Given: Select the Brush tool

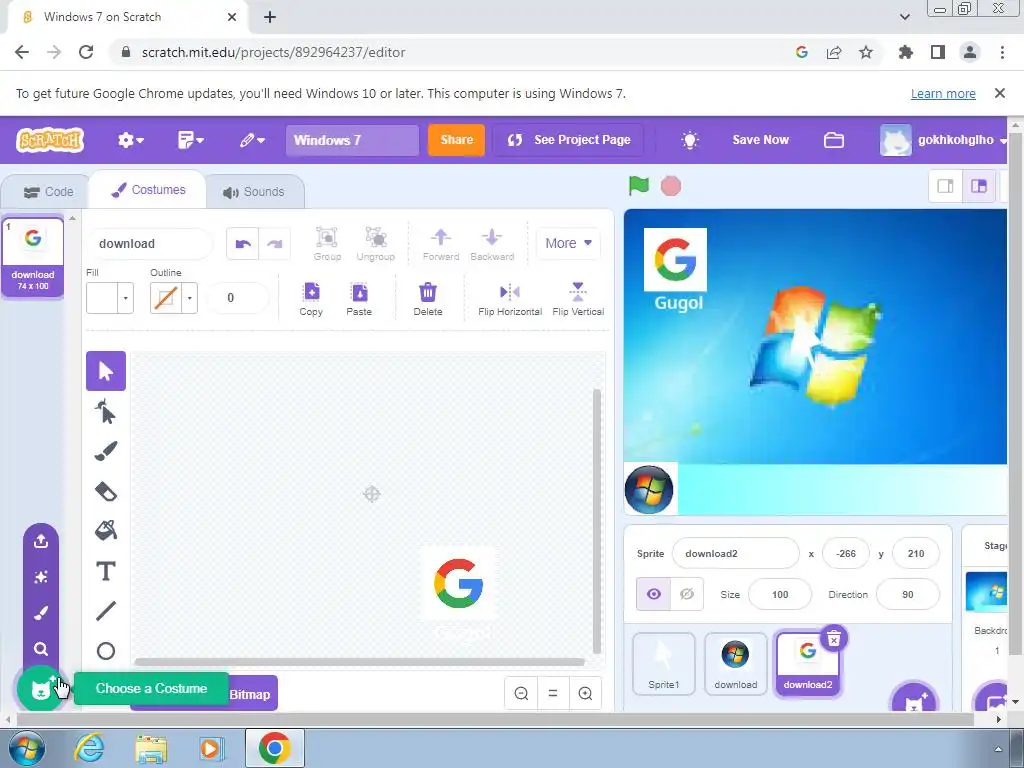Looking at the screenshot, I should coord(106,451).
